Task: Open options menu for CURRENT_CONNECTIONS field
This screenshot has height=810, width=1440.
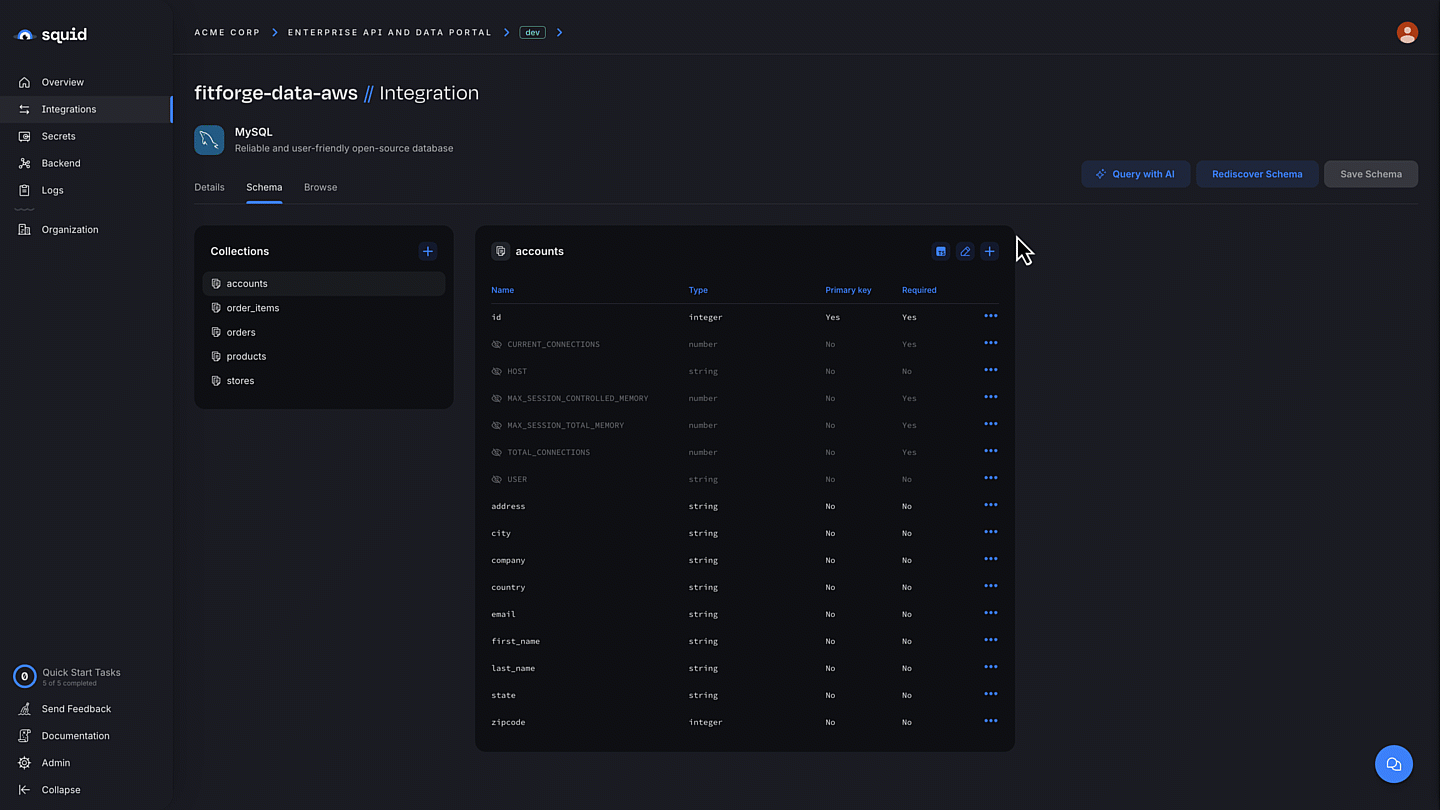Action: point(991,343)
